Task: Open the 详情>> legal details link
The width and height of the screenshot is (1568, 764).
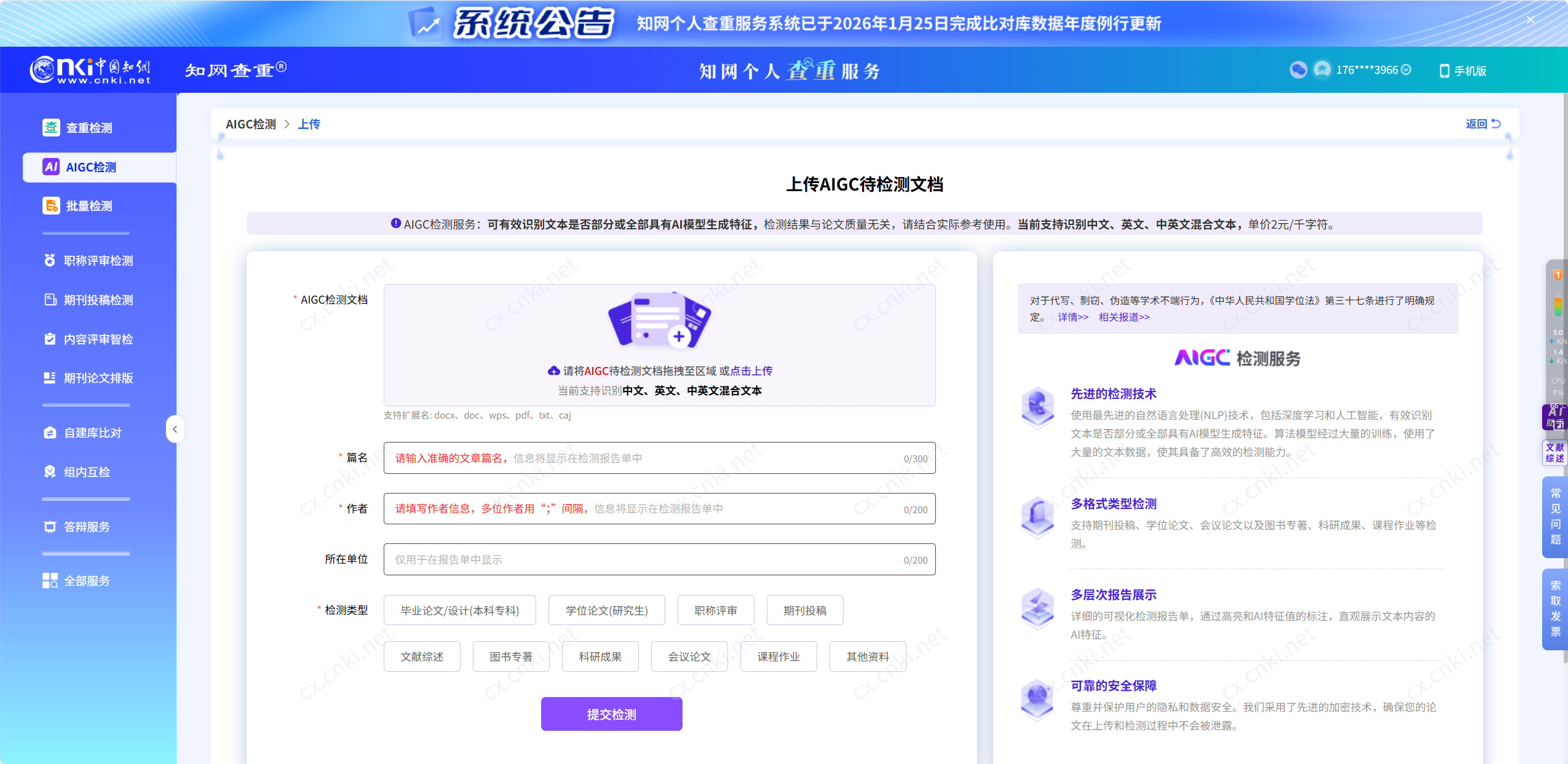Action: point(1072,317)
